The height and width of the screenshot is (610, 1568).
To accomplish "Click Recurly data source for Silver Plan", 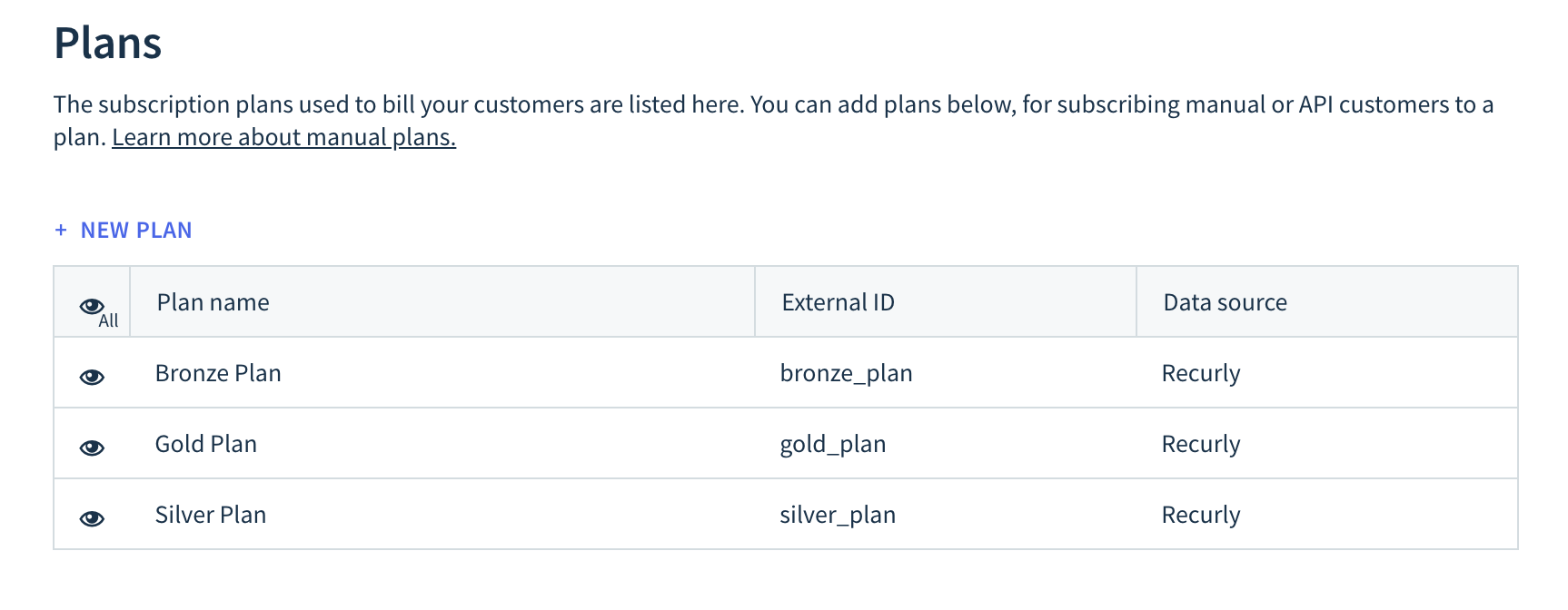I will [x=1201, y=515].
